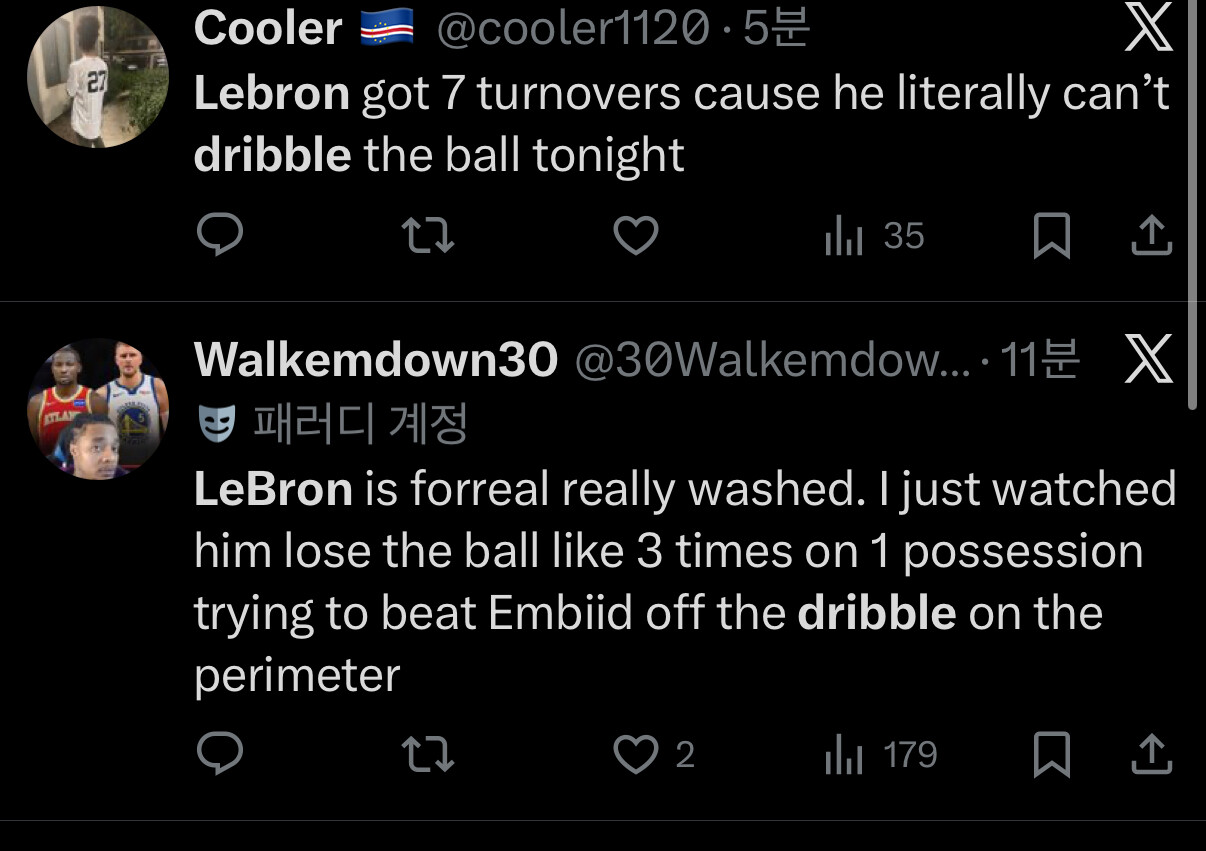Click the bold Lebron keyword in Cooler's tweet
The height and width of the screenshot is (851, 1206).
tap(271, 93)
